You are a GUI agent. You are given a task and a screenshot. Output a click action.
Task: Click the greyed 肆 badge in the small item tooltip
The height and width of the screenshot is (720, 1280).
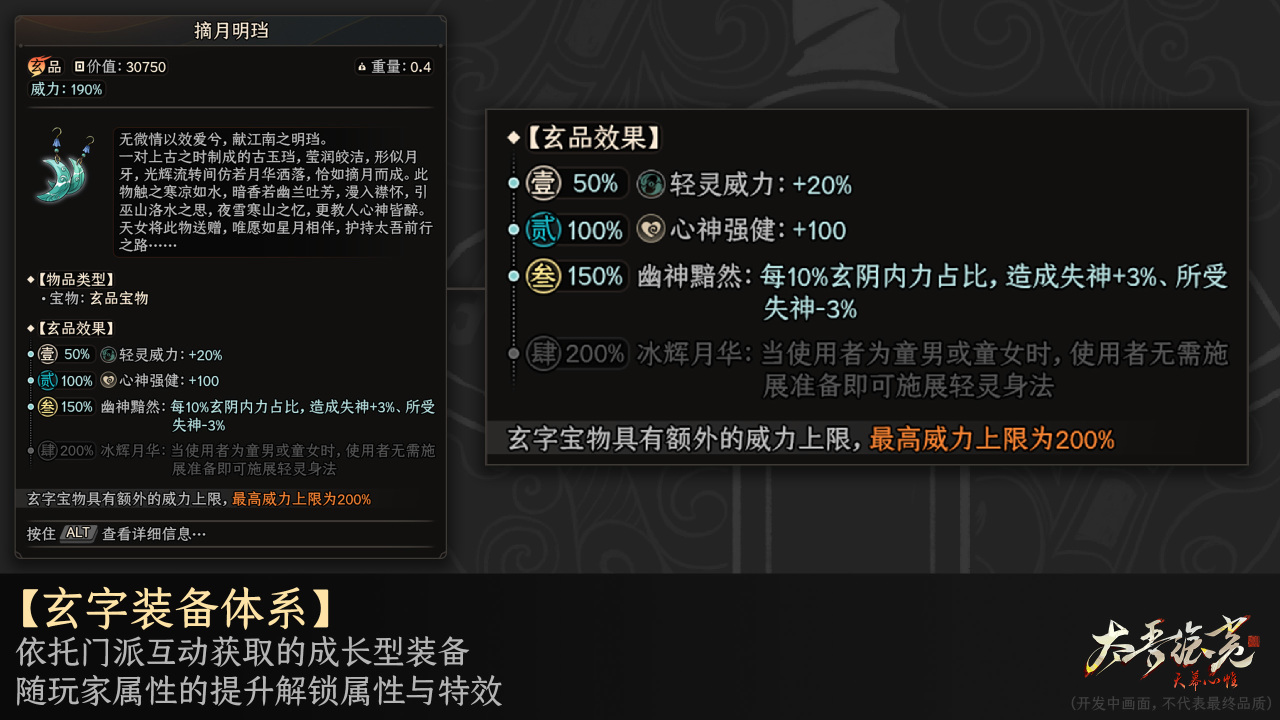(46, 451)
